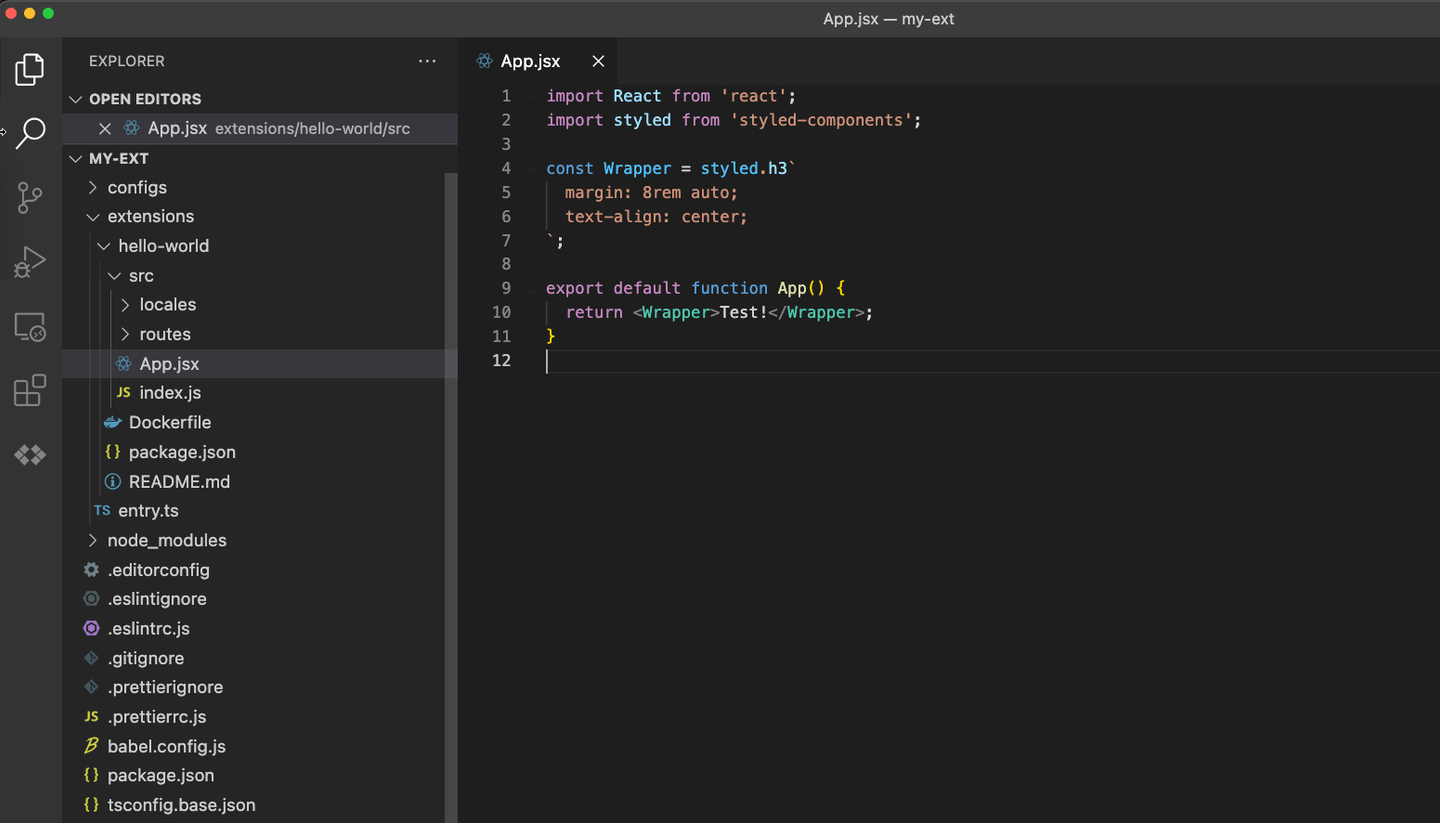The image size is (1440, 823).
Task: Open the Search view in the activity bar
Action: 29,133
